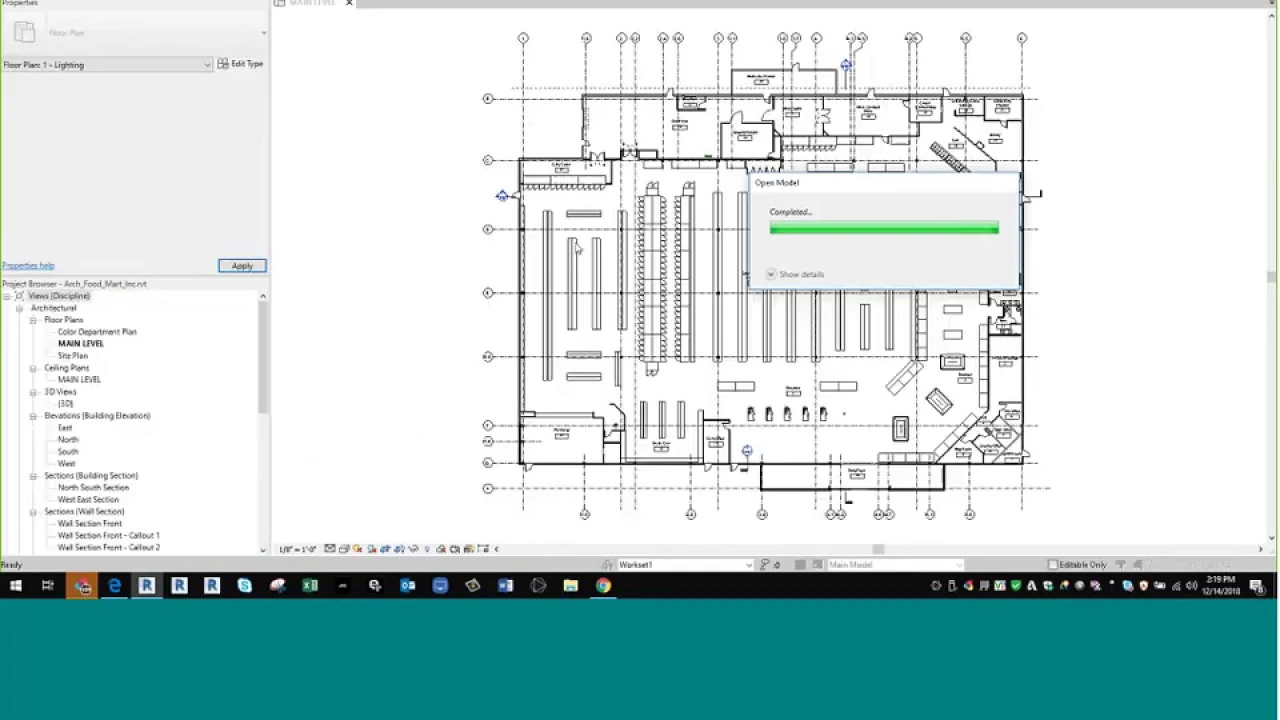Select the West elevation
Screen dimensions: 1280x720
(66, 464)
